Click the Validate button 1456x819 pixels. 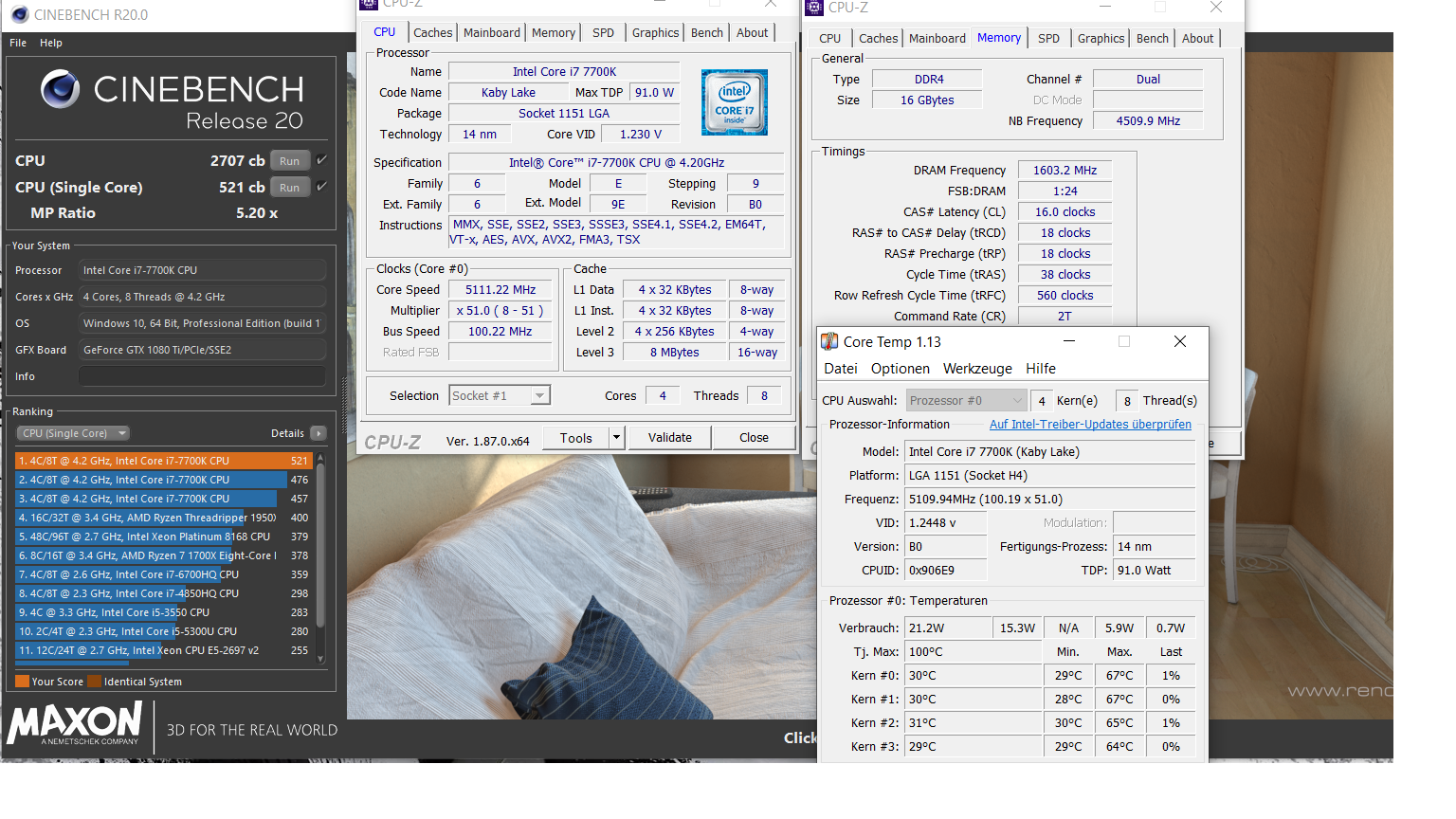pos(669,438)
